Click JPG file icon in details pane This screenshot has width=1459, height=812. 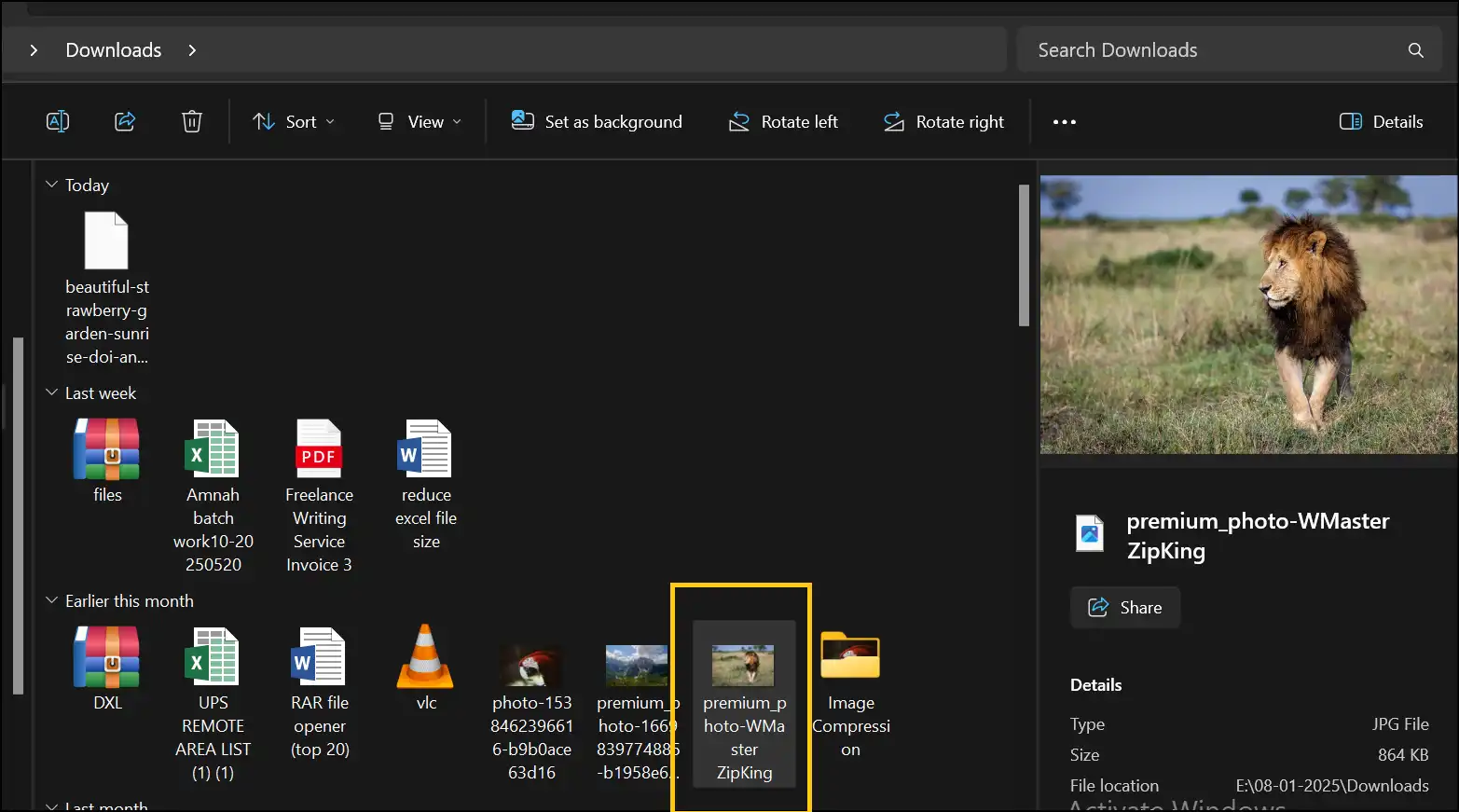click(x=1090, y=533)
